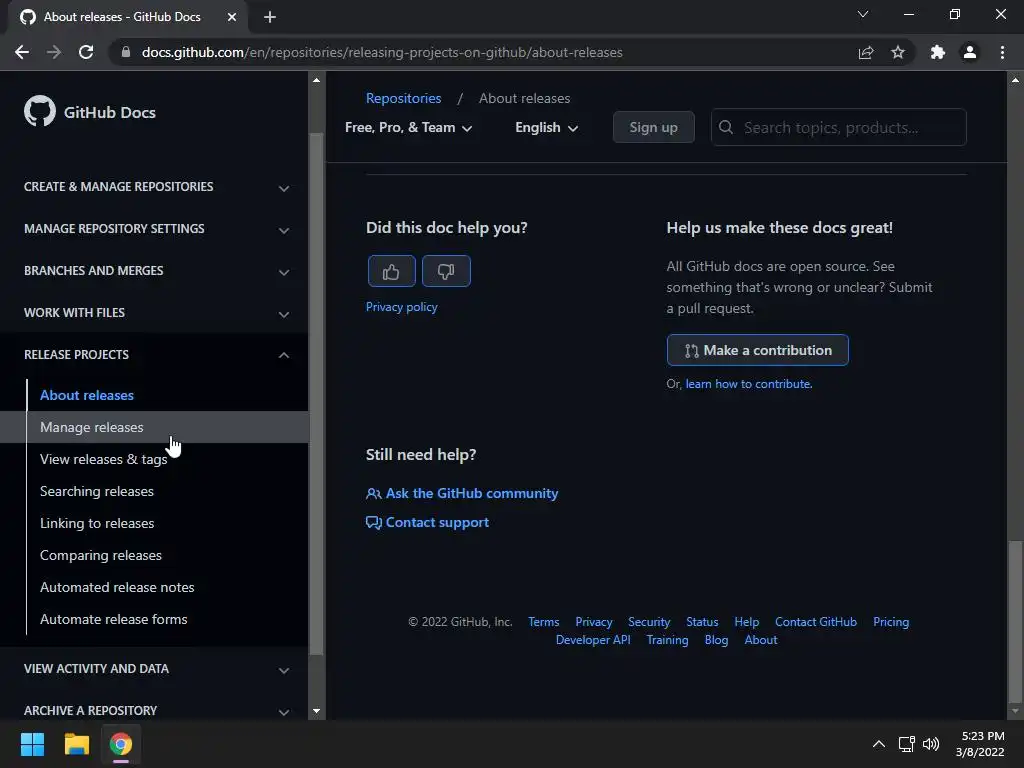The width and height of the screenshot is (1024, 768).
Task: Click sidebar scrollbar up arrow
Action: tap(317, 80)
